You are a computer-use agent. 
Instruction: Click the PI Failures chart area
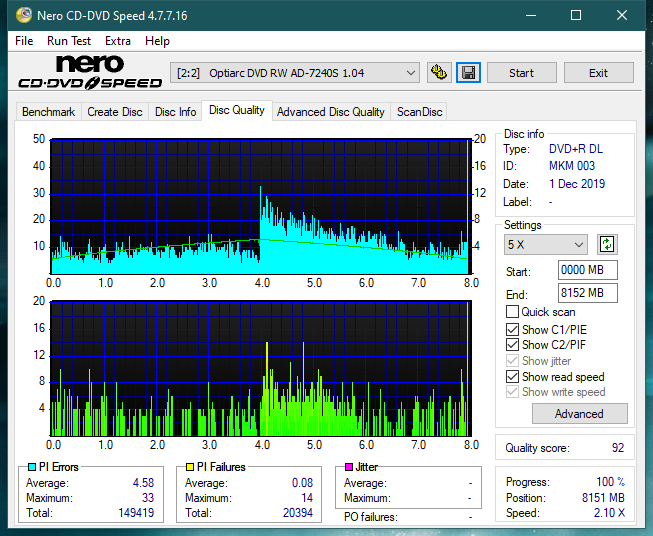click(x=261, y=368)
